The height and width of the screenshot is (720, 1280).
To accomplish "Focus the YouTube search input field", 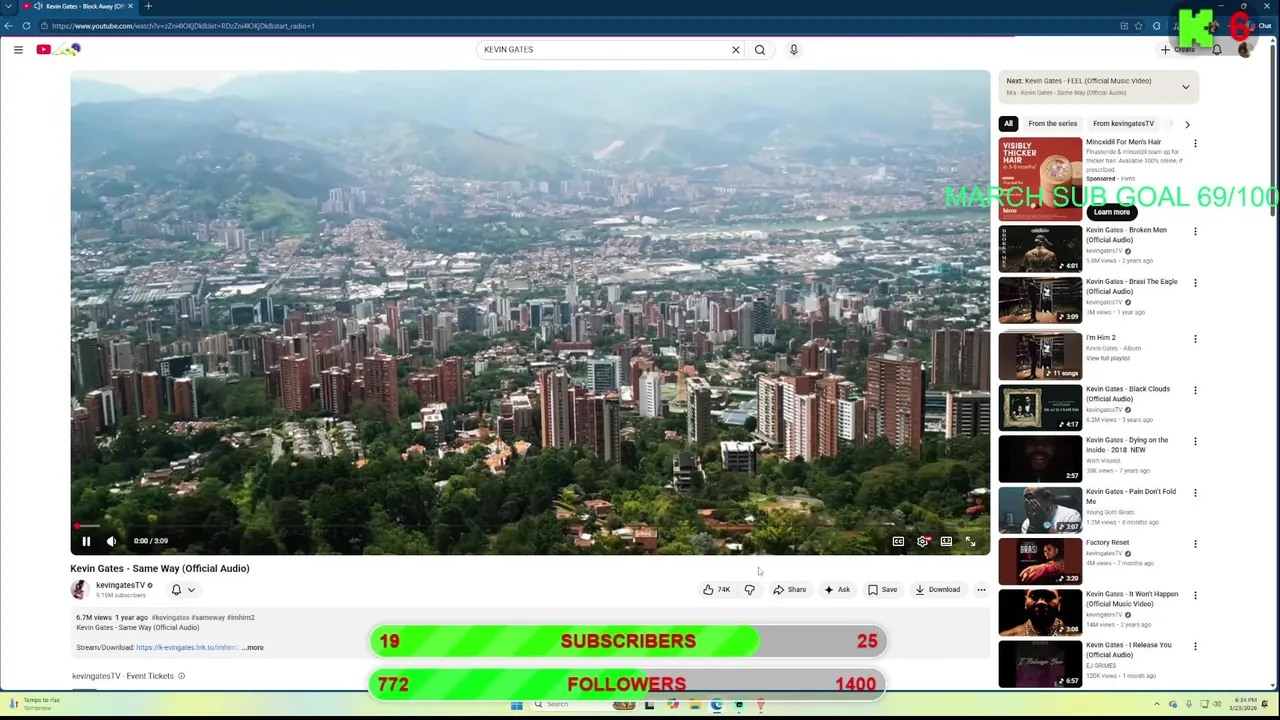I will [x=603, y=49].
